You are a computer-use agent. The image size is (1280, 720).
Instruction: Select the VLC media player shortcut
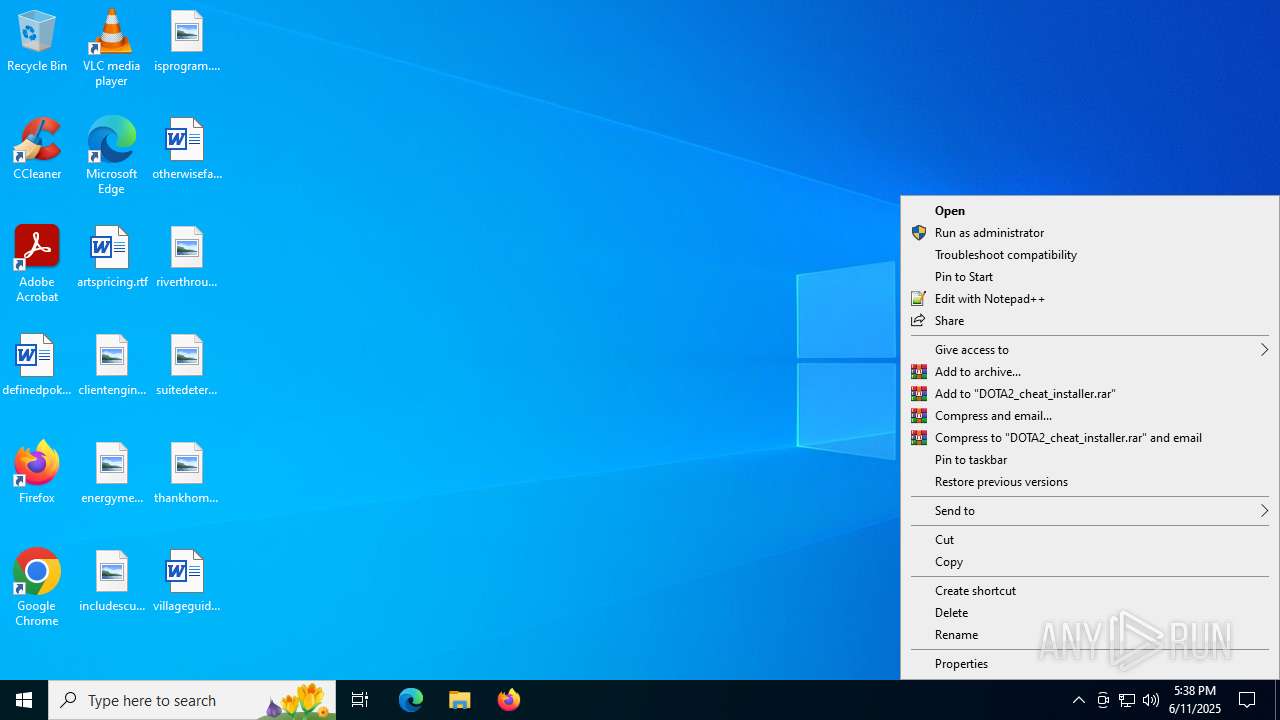point(111,47)
